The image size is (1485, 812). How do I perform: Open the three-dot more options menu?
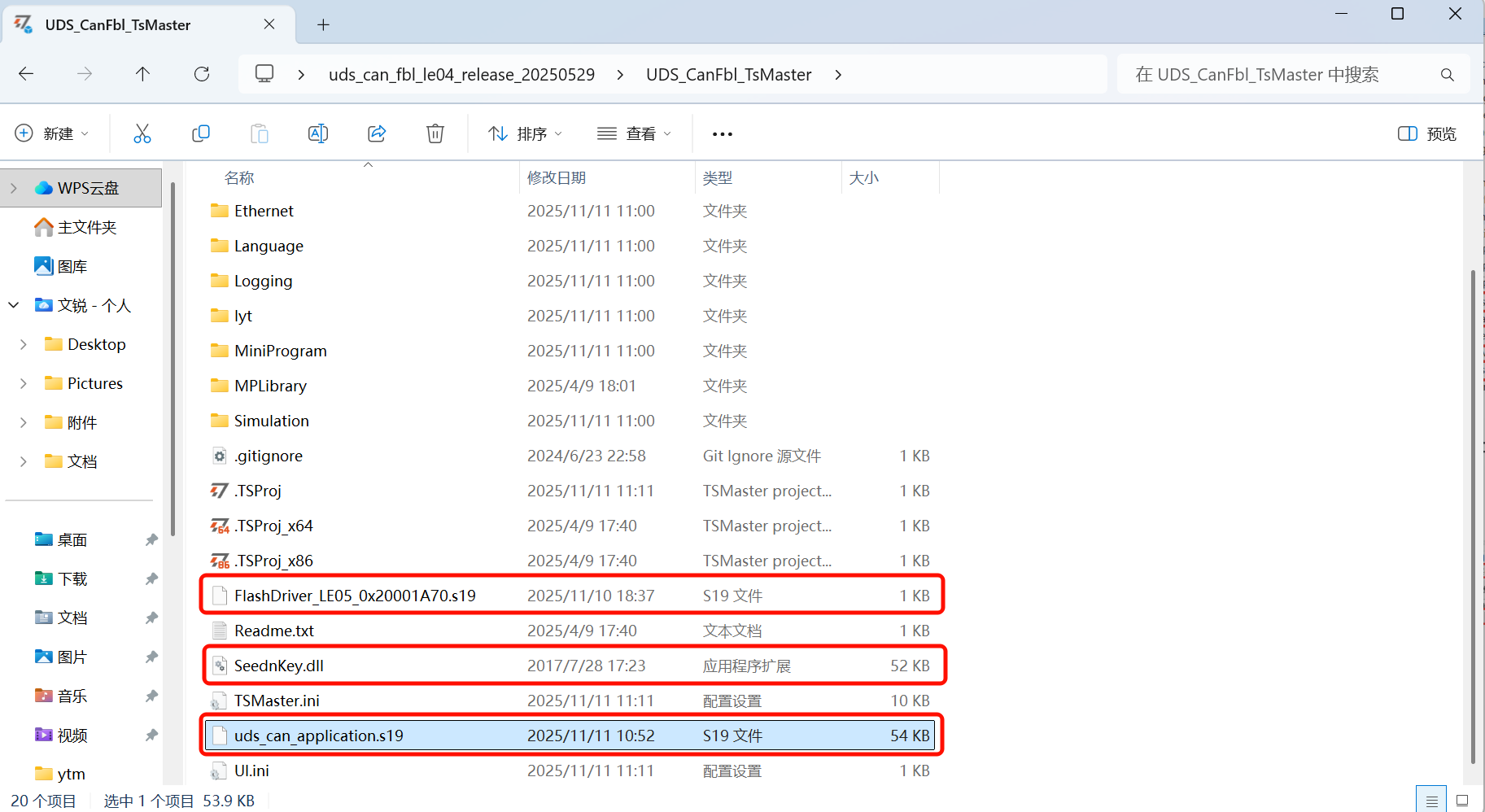click(x=722, y=134)
